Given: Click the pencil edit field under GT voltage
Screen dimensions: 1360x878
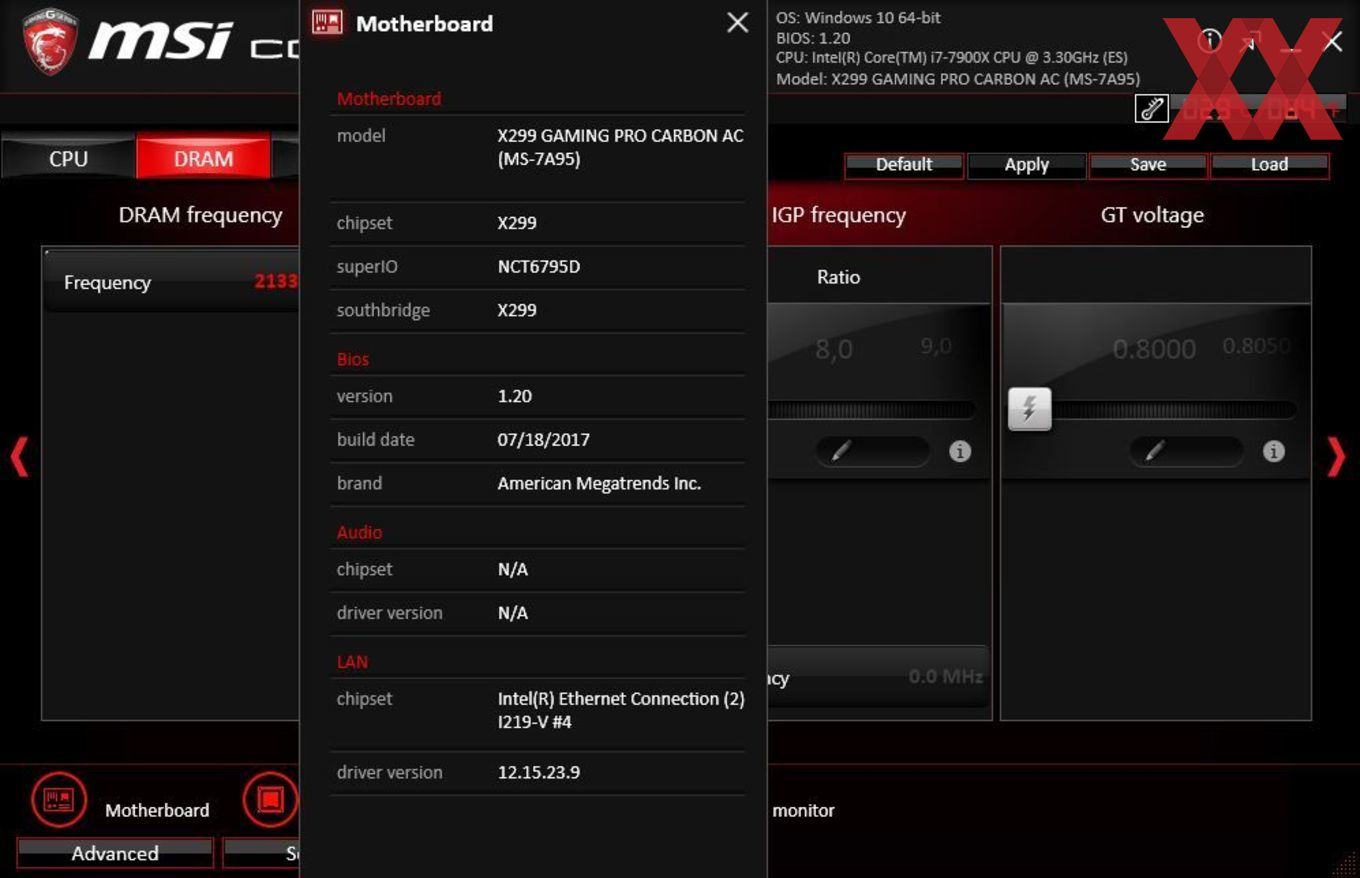Looking at the screenshot, I should click(x=1186, y=451).
